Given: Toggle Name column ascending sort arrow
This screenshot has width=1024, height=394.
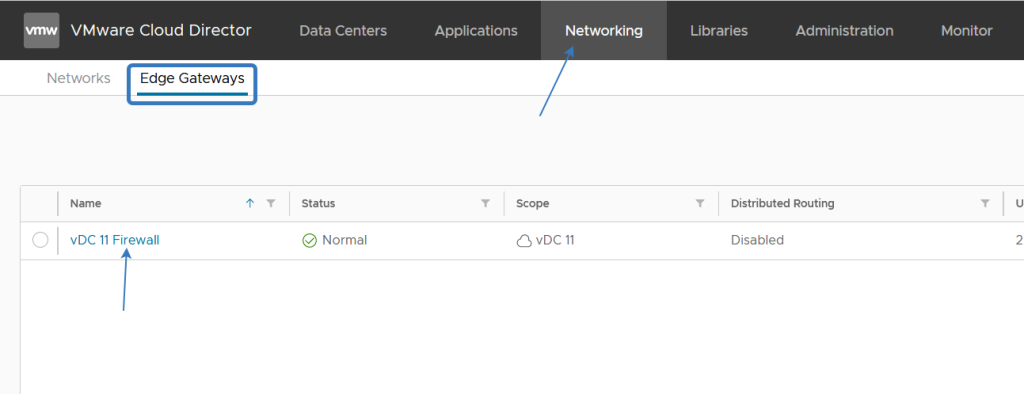Looking at the screenshot, I should coord(249,203).
